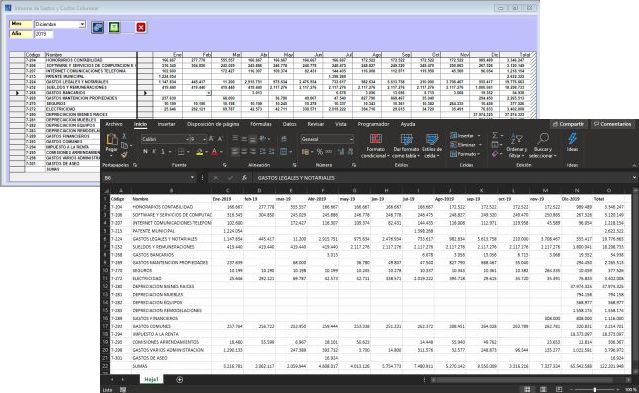This screenshot has height=393, width=639.
Task: Switch to the Fórmulas tab
Action: tap(261, 124)
